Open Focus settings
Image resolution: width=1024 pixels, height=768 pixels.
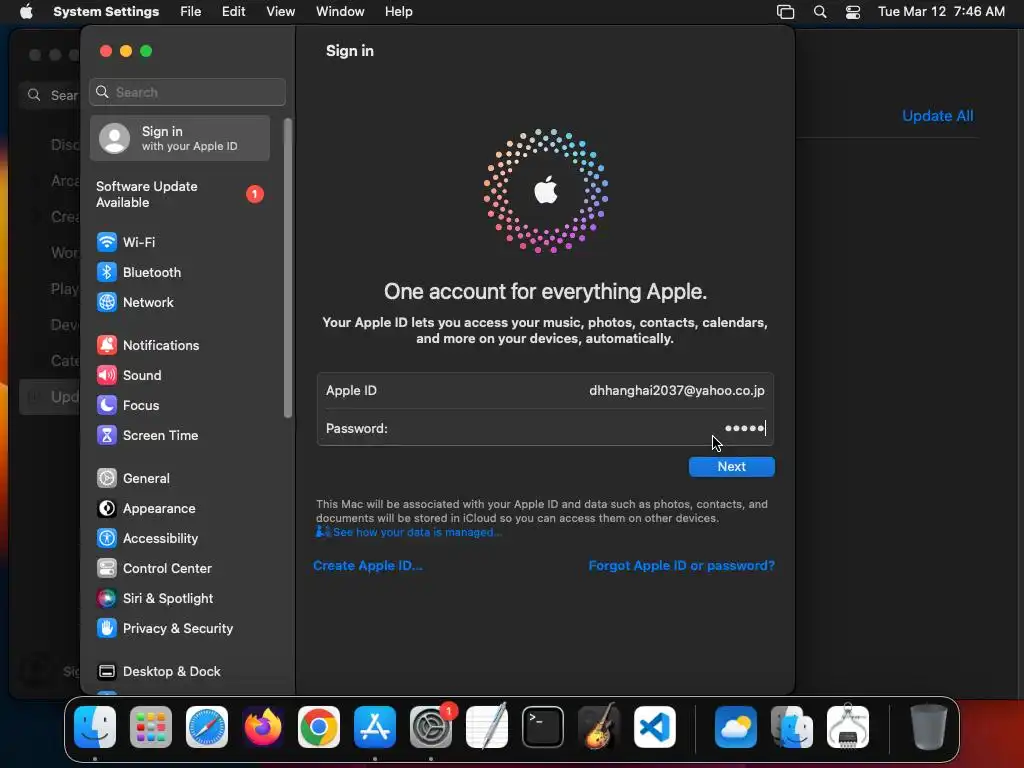128,406
